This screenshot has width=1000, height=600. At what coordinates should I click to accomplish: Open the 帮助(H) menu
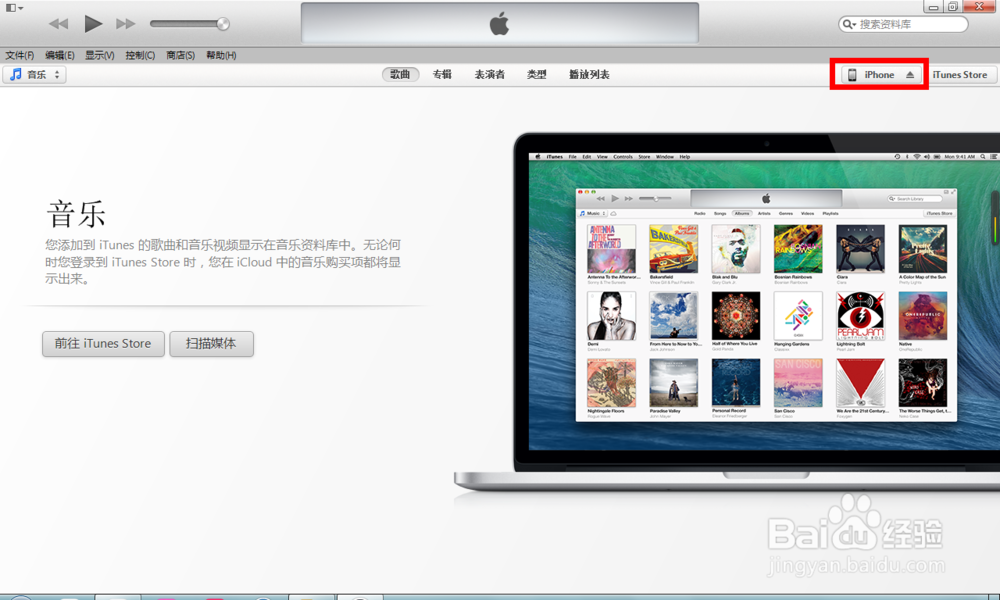pyautogui.click(x=221, y=55)
